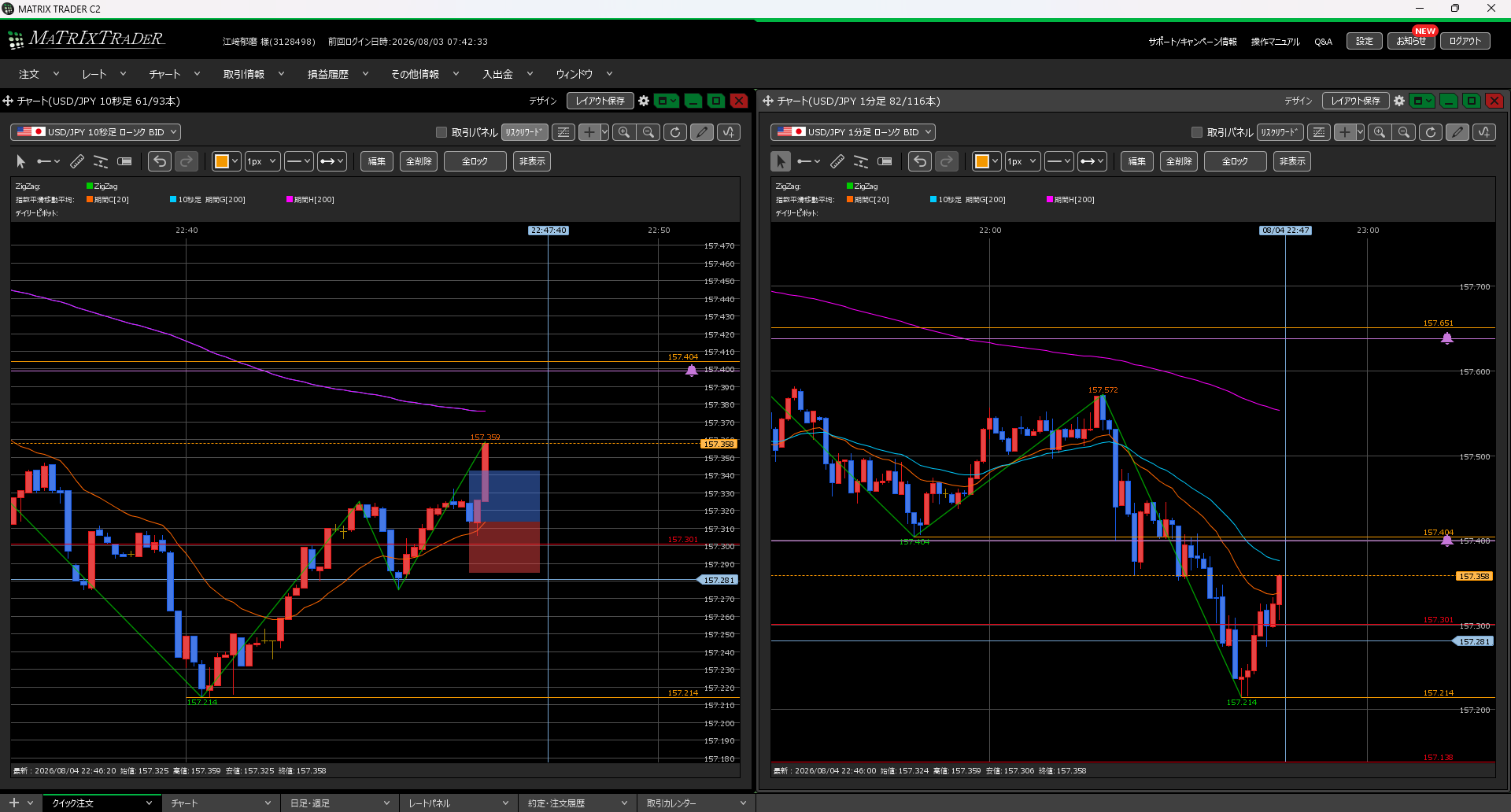Toggle 非表示 drawings in 10秒足 chart

coord(532,161)
